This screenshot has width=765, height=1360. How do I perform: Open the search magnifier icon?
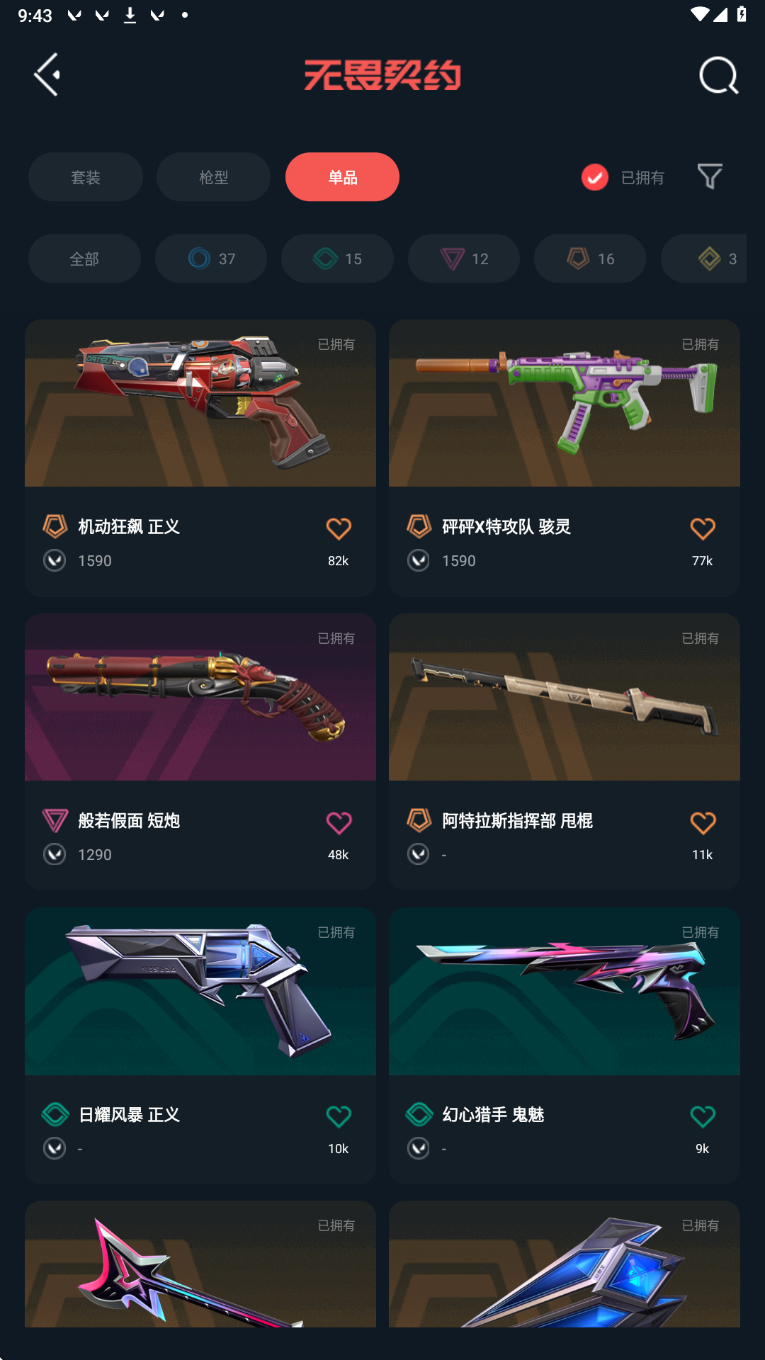718,75
